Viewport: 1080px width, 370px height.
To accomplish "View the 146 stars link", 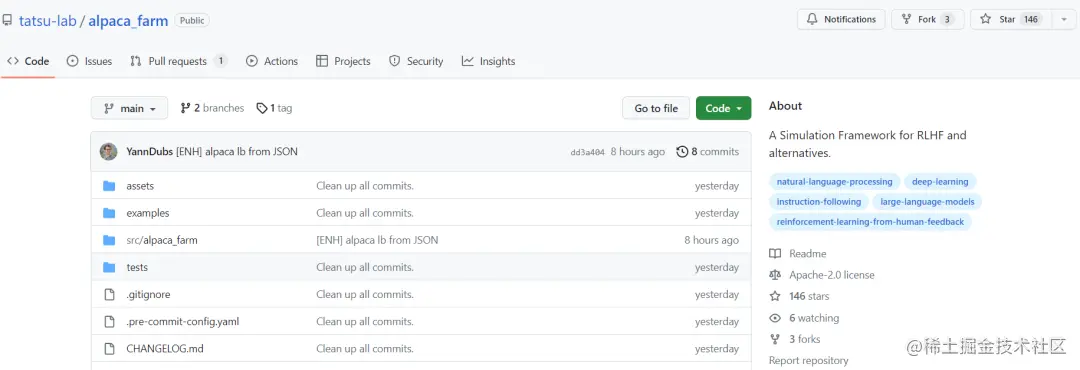I will (809, 296).
